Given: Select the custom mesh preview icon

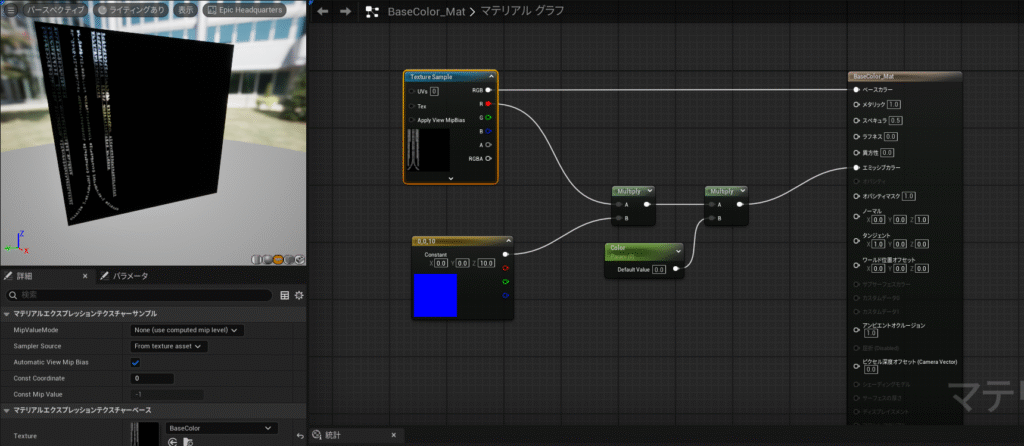Looking at the screenshot, I should (x=299, y=259).
